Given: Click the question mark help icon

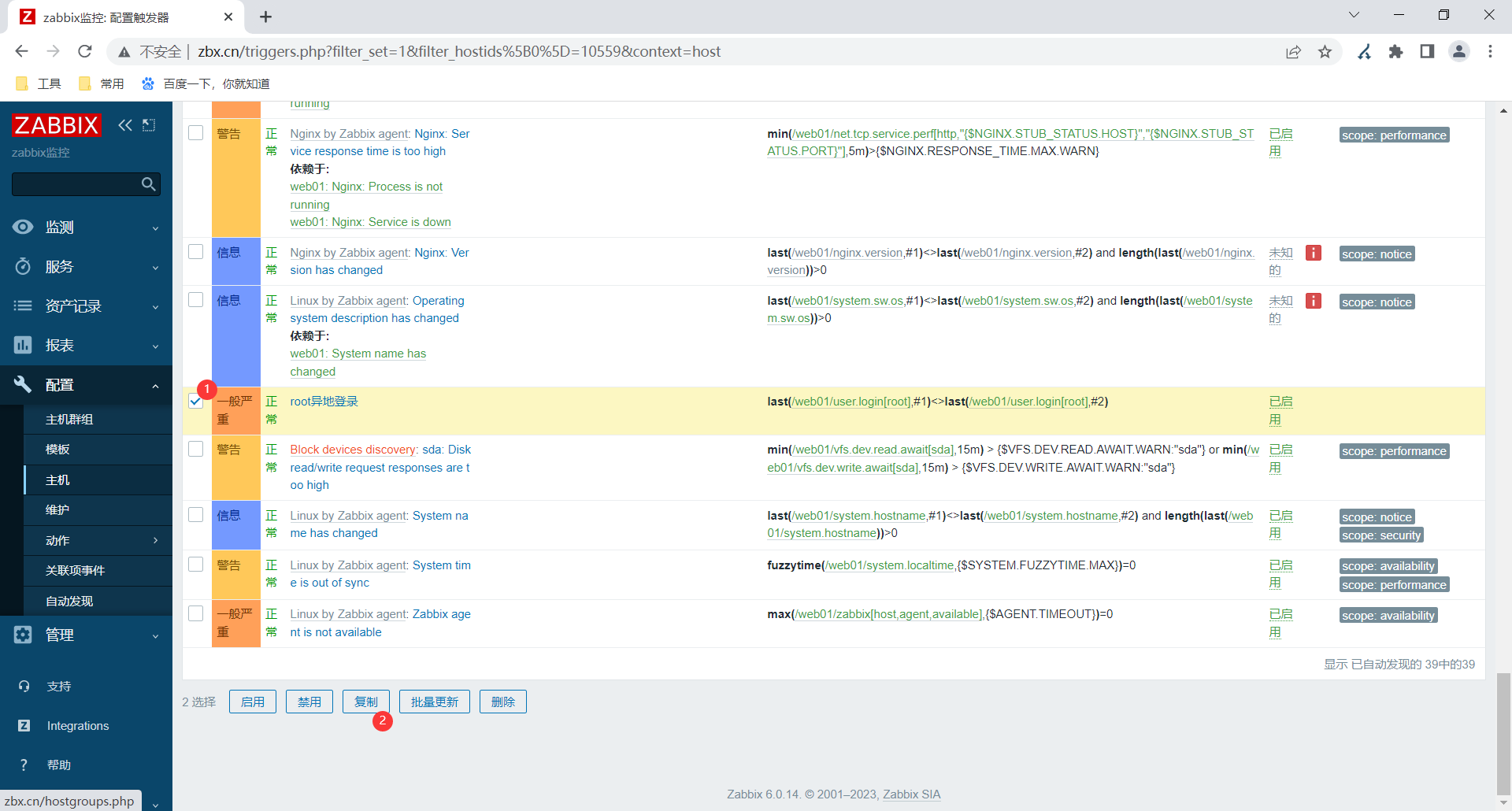Looking at the screenshot, I should pos(24,765).
